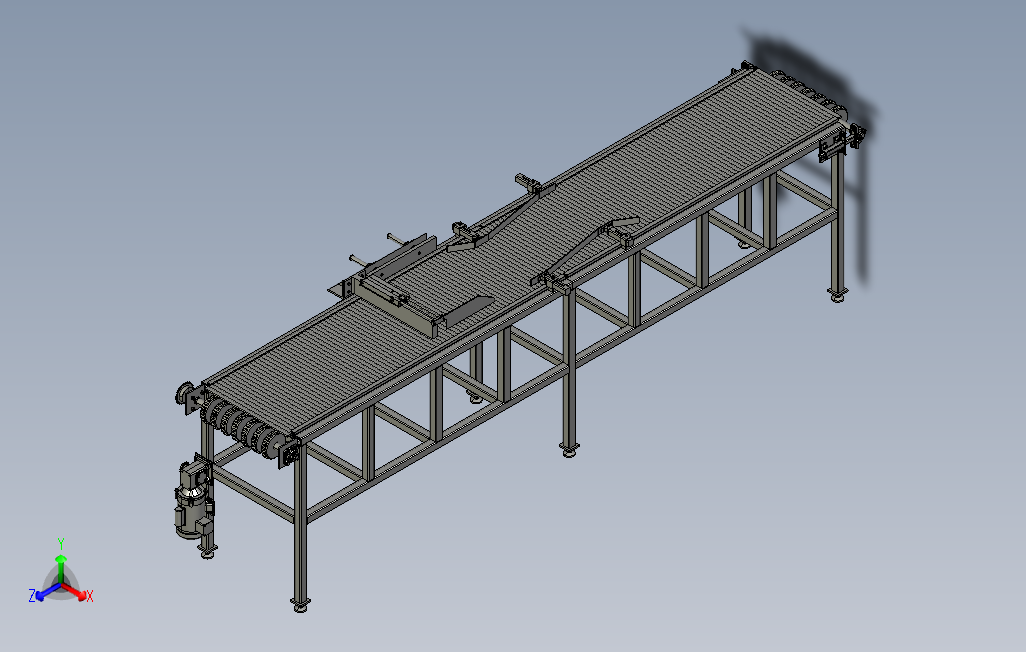
Task: Click the red X axis on triad
Action: coord(75,590)
